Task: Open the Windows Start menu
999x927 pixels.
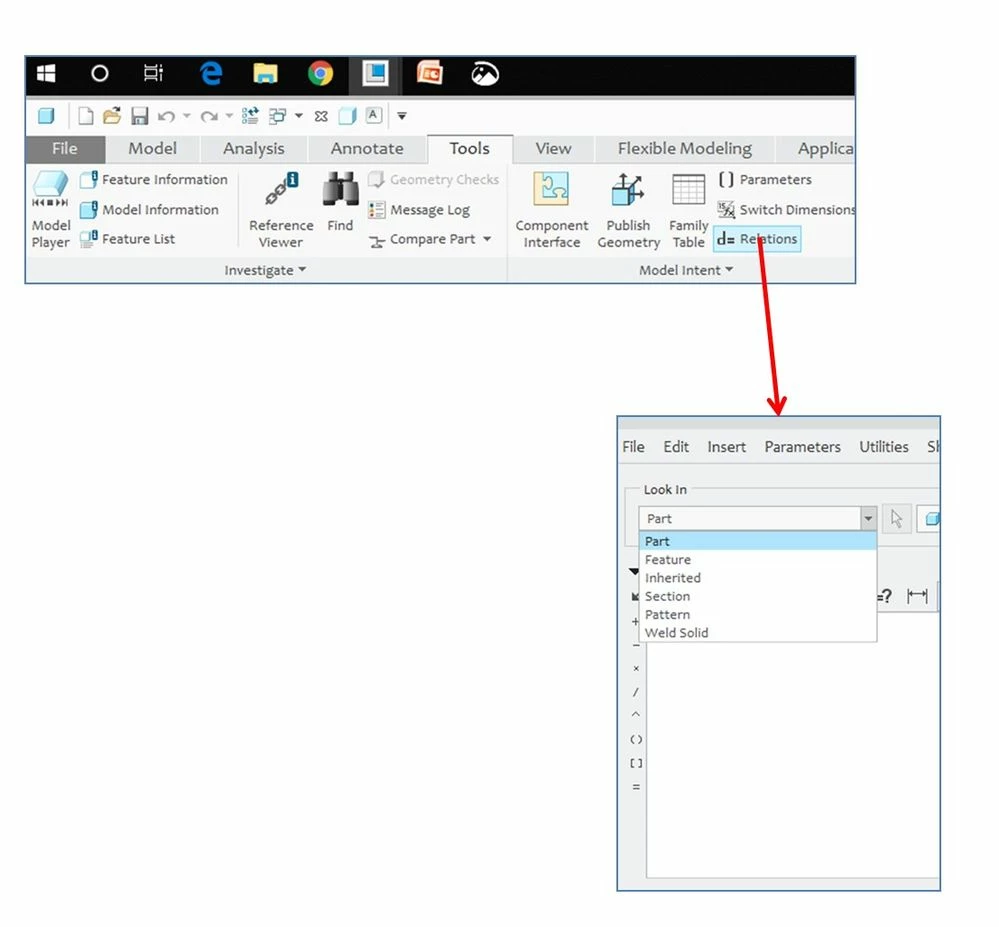Action: point(46,74)
